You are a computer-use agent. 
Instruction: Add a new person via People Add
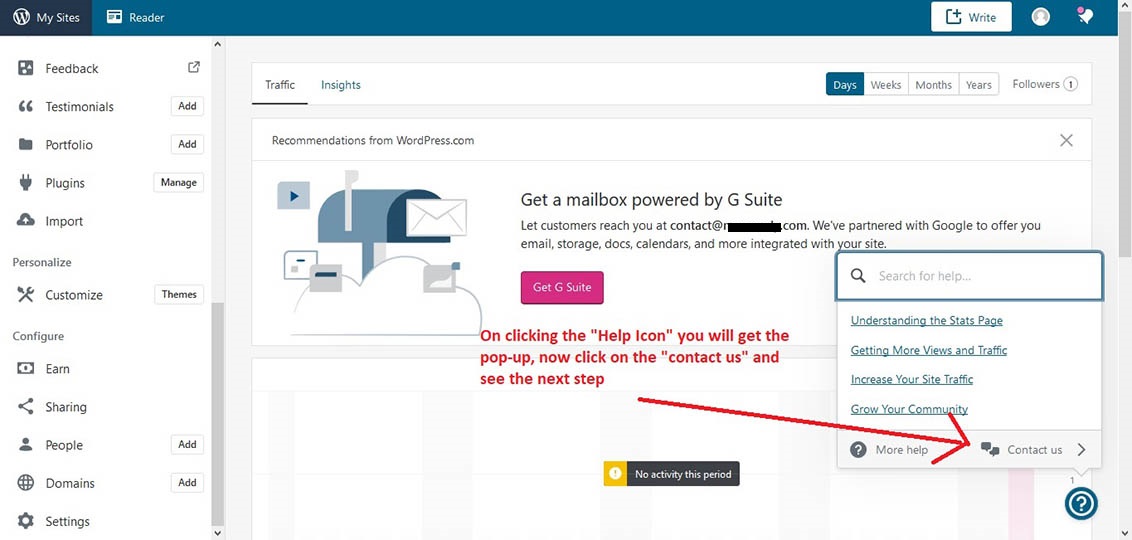187,445
